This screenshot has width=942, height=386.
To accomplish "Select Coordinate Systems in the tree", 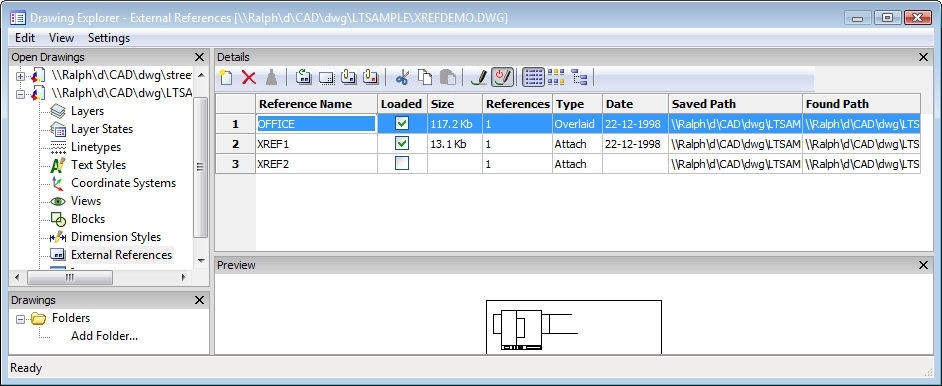I will point(123,183).
